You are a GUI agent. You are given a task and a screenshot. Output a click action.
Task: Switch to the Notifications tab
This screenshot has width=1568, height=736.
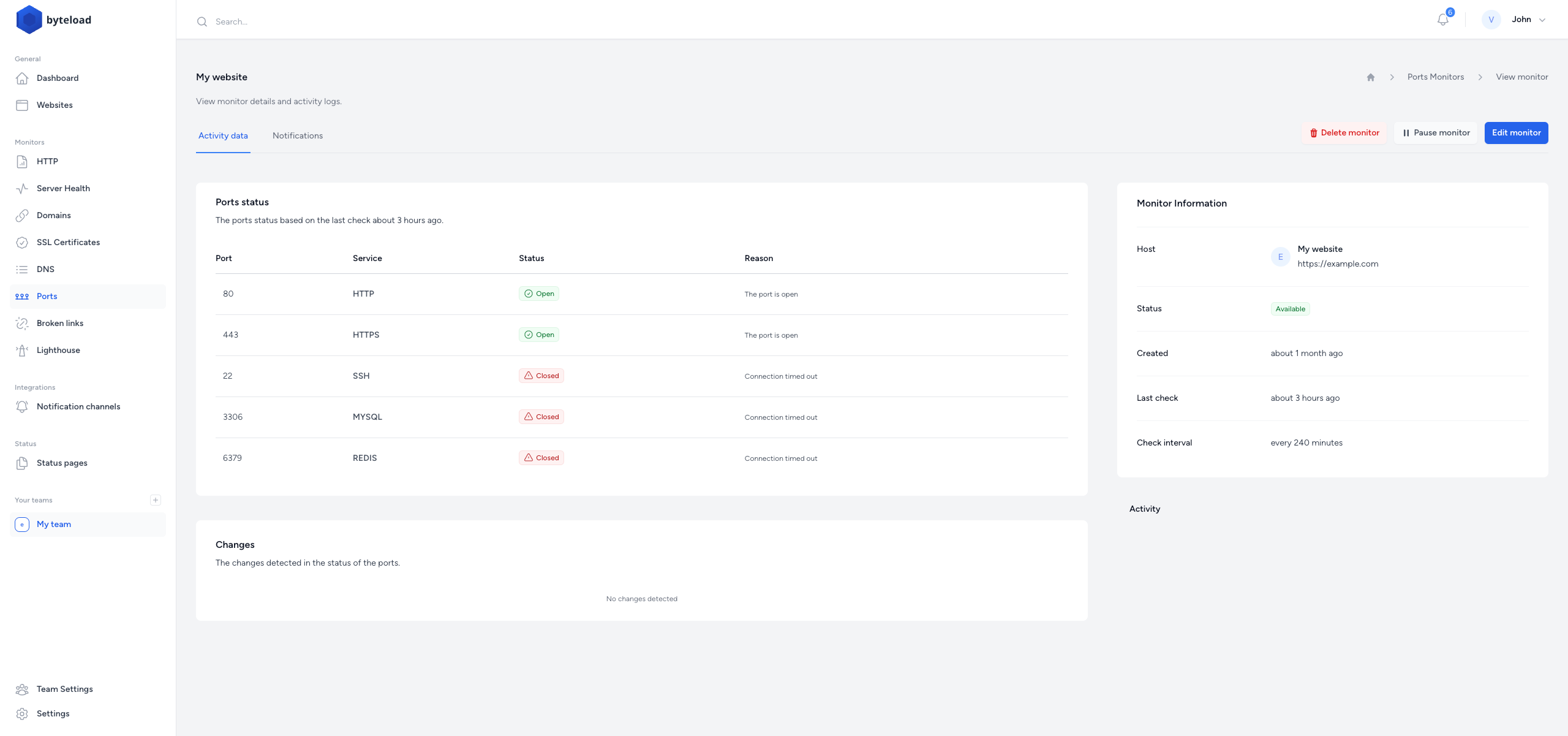point(297,135)
